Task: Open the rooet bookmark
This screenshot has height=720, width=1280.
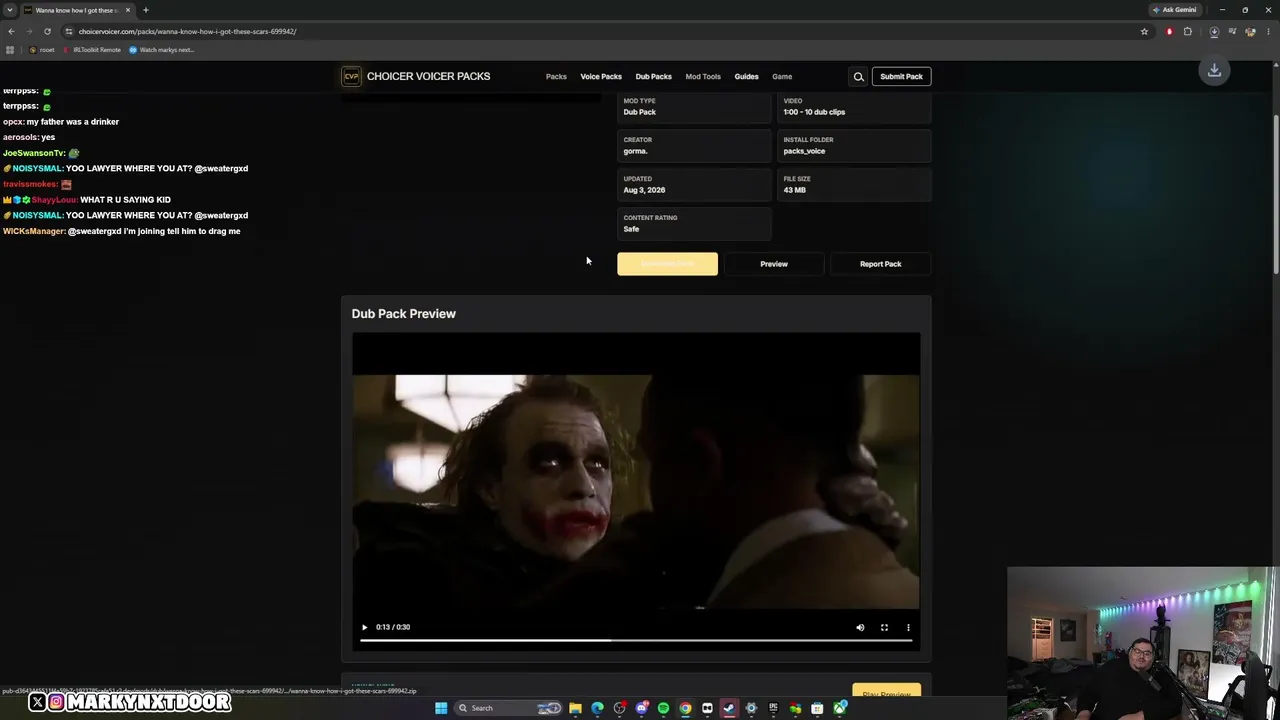Action: [x=42, y=50]
